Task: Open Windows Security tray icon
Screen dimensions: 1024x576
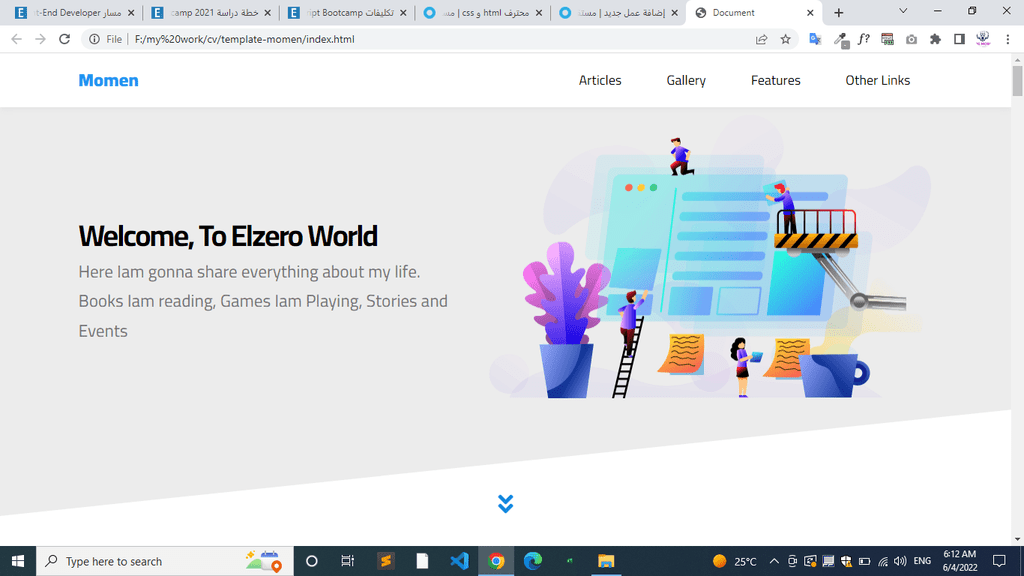Action: tap(846, 561)
